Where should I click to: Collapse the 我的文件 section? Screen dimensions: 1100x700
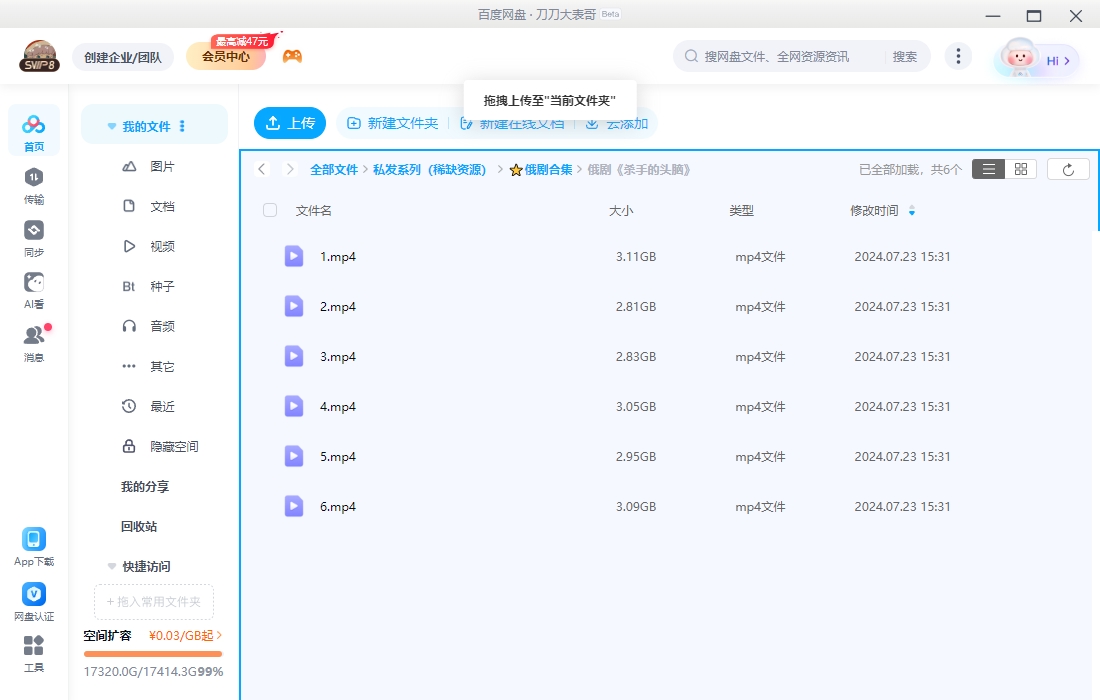click(111, 125)
